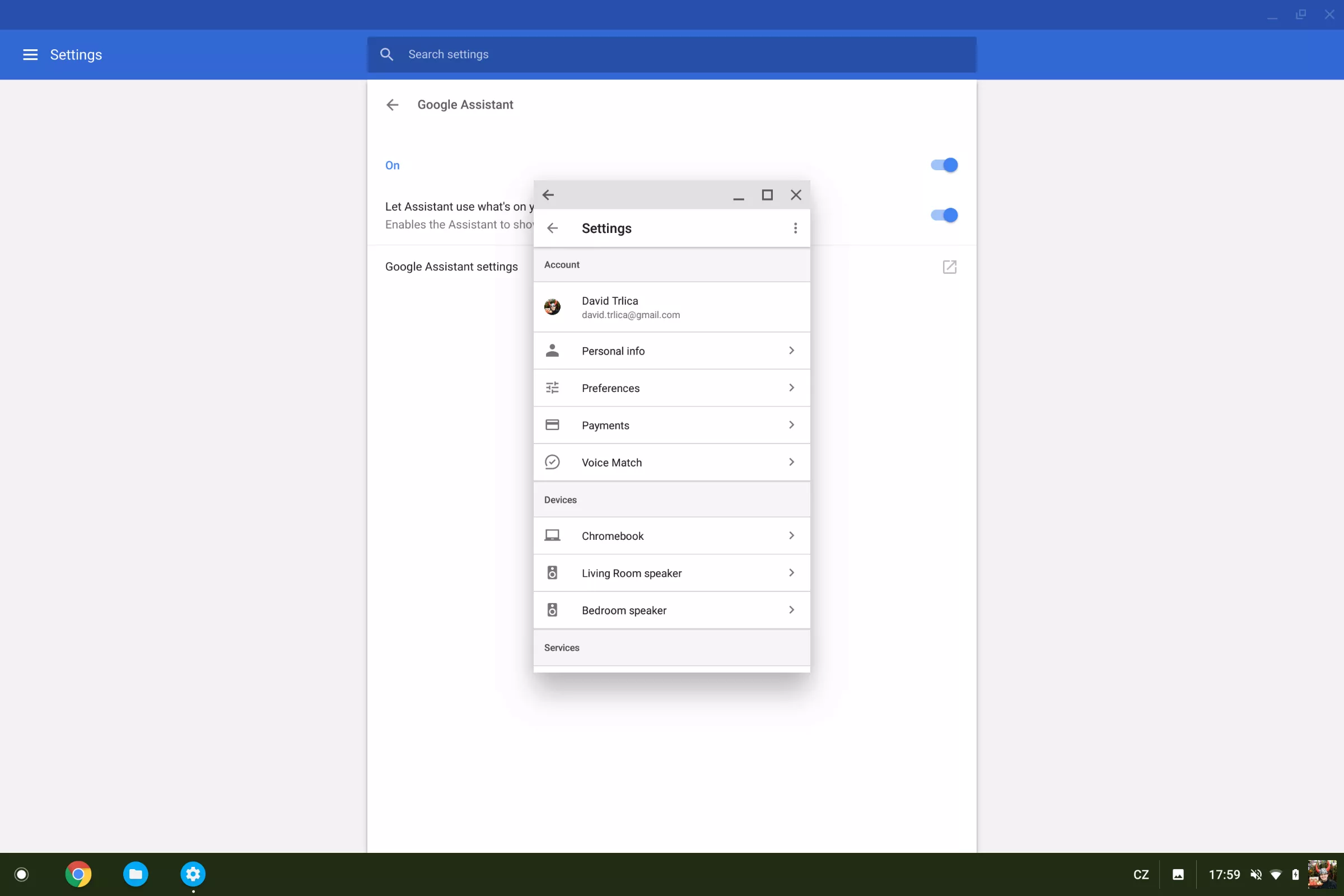Click the Preferences sliders icon
Screen dimensions: 1344x896
pyautogui.click(x=552, y=388)
